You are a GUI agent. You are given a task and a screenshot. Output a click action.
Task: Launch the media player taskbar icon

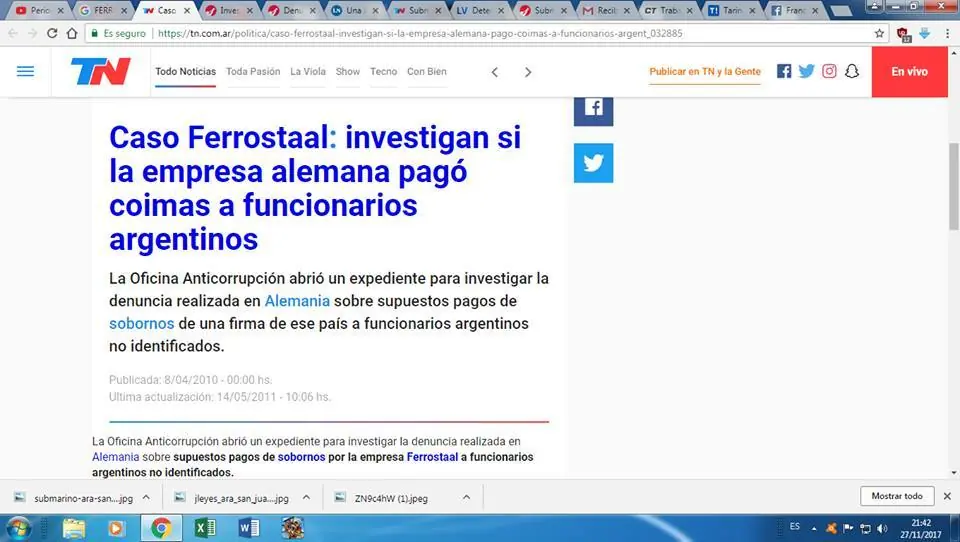coord(116,528)
